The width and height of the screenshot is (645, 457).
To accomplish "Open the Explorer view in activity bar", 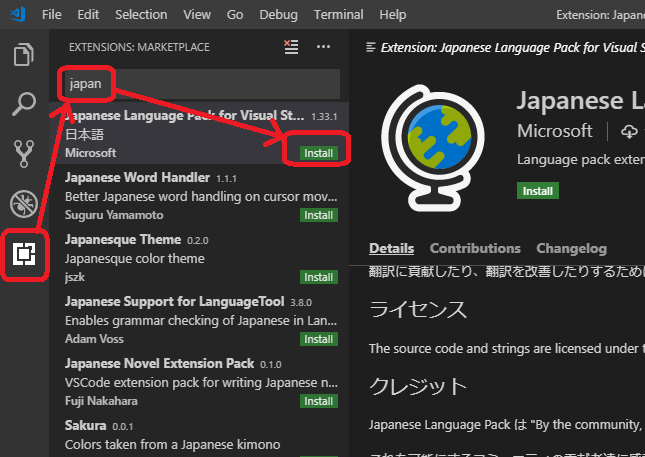I will click(x=23, y=54).
